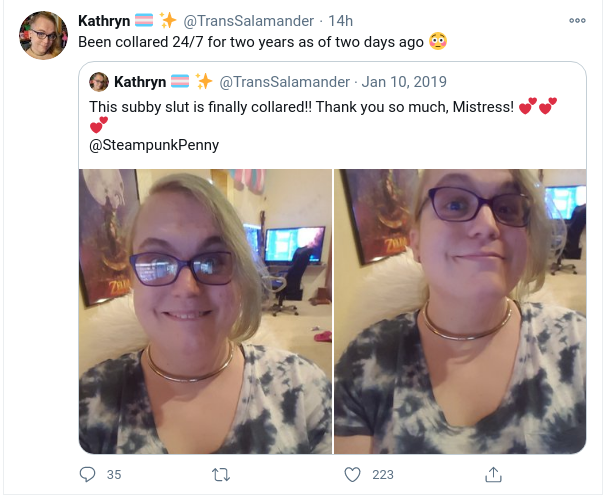
Task: Like the tweet with heart icon
Action: coord(352,474)
